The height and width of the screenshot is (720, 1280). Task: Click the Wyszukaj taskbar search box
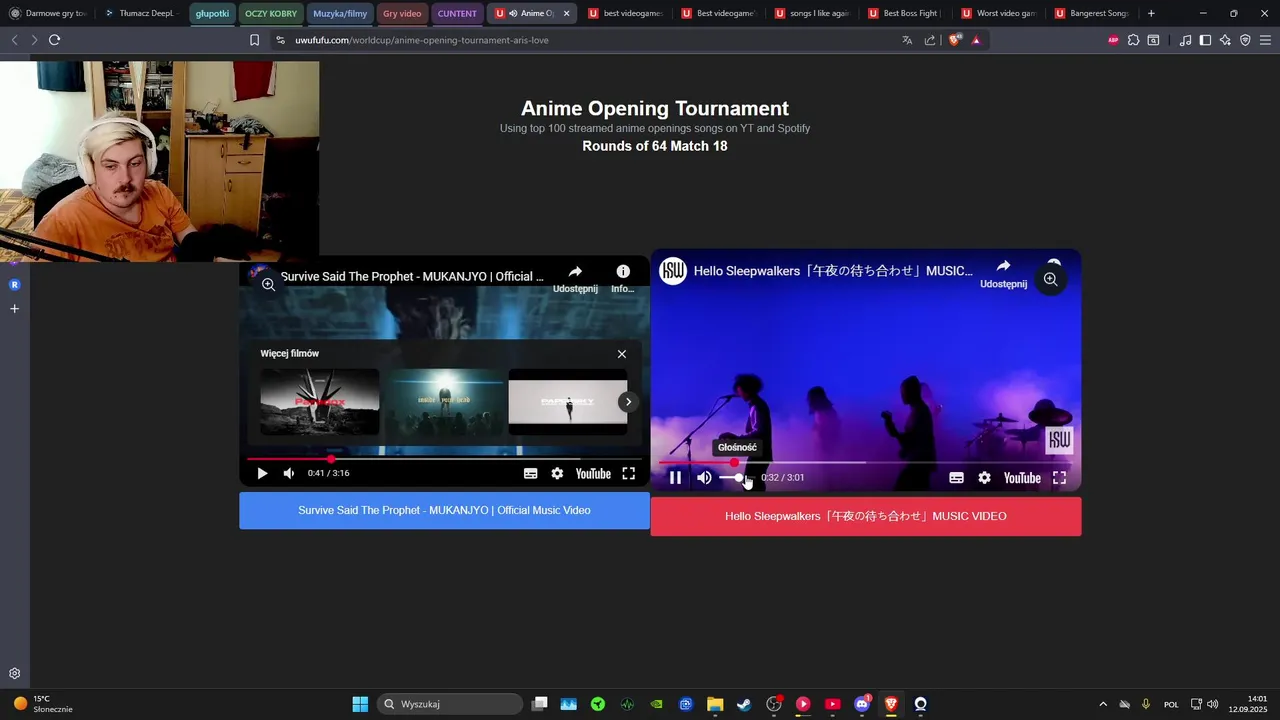pyautogui.click(x=450, y=704)
